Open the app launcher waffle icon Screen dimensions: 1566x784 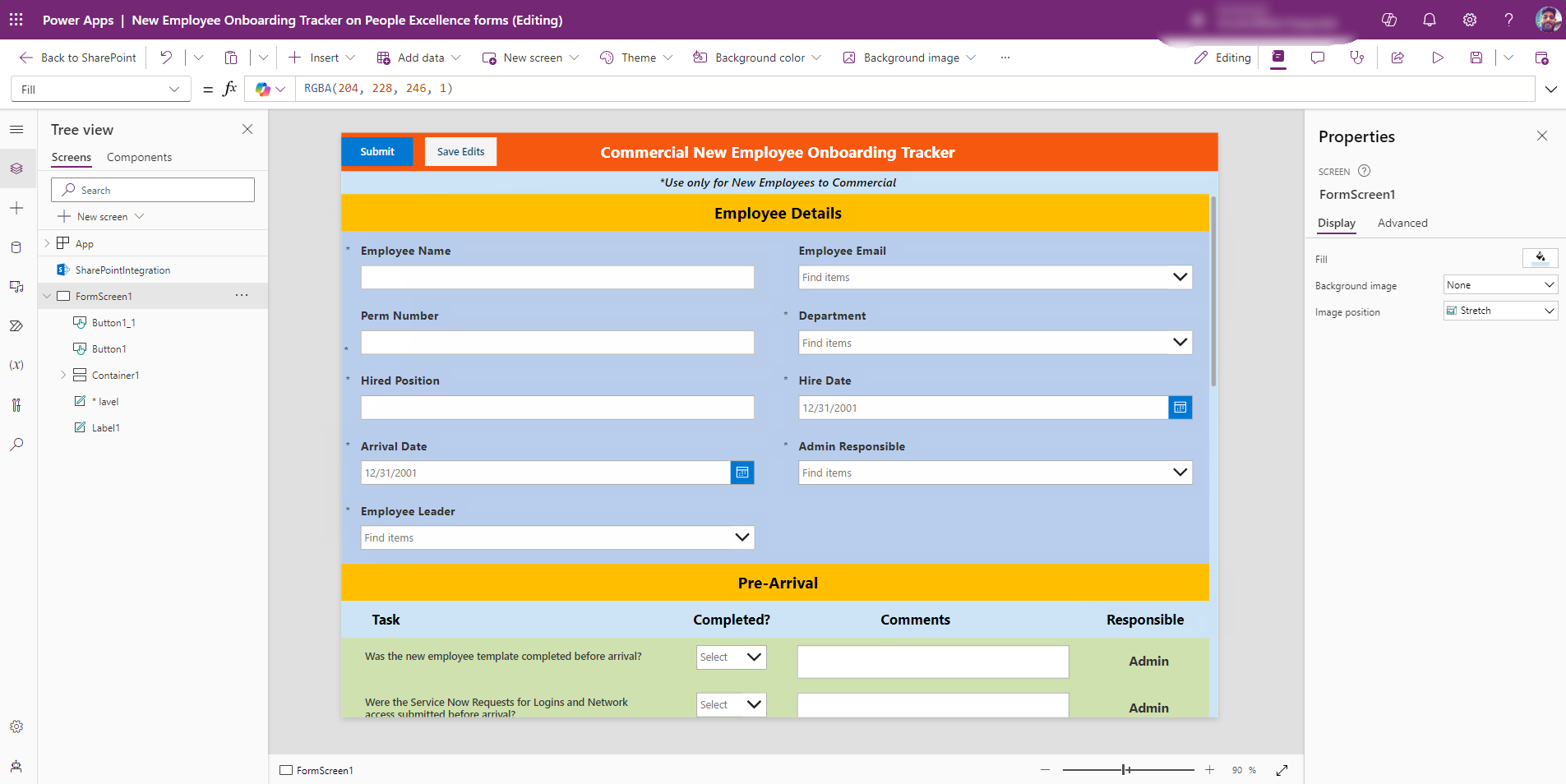point(16,20)
